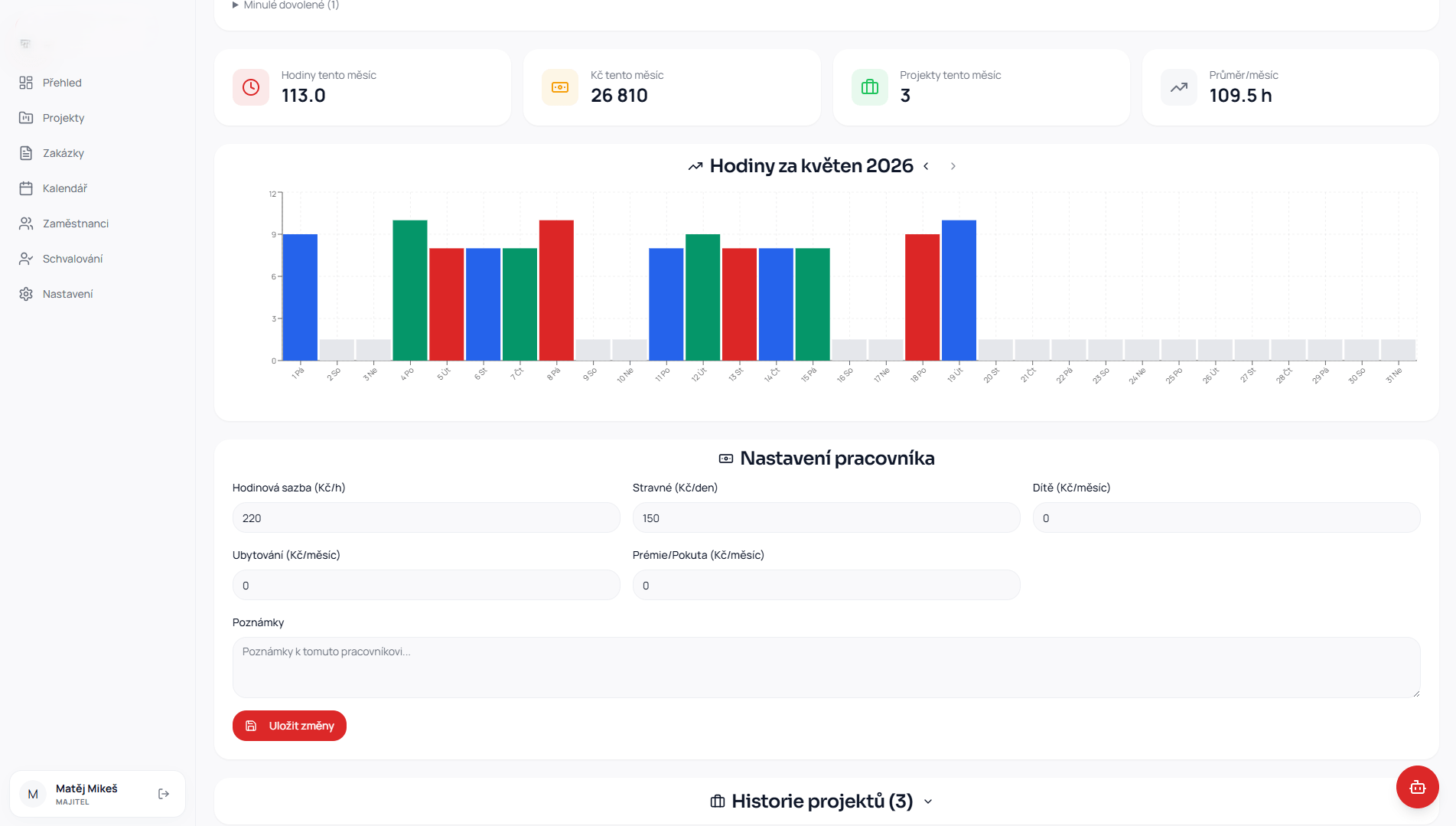Click the red bar for 8 Pá
The height and width of the screenshot is (826, 1456).
coord(556,290)
